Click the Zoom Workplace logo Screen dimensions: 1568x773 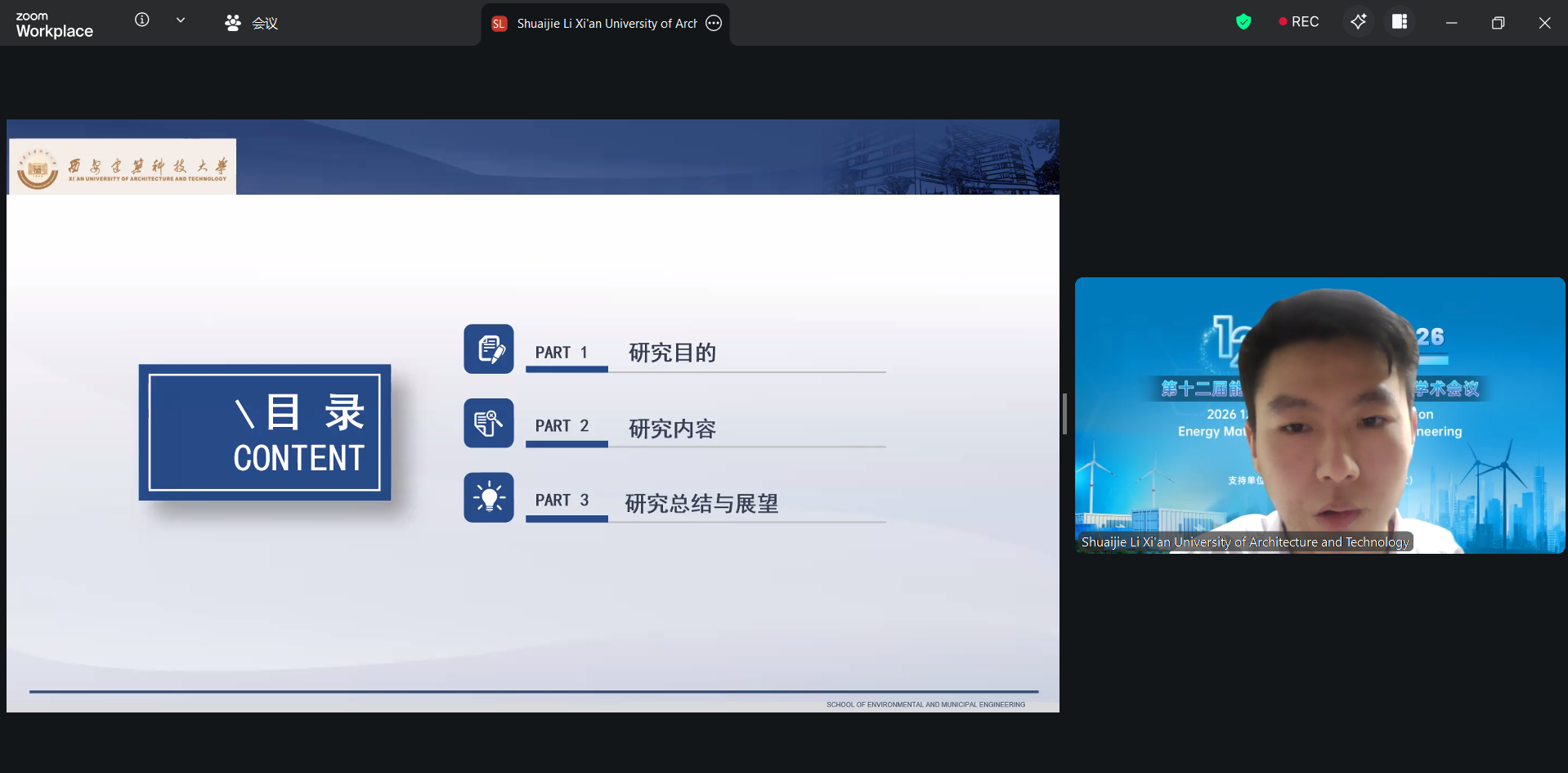(x=54, y=25)
